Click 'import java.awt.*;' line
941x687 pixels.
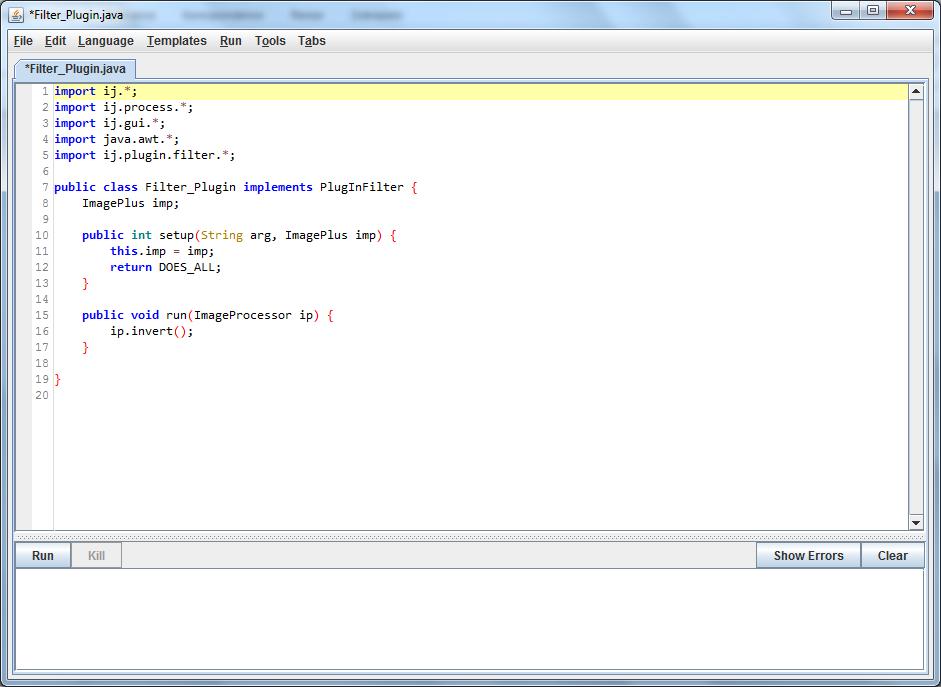click(117, 139)
